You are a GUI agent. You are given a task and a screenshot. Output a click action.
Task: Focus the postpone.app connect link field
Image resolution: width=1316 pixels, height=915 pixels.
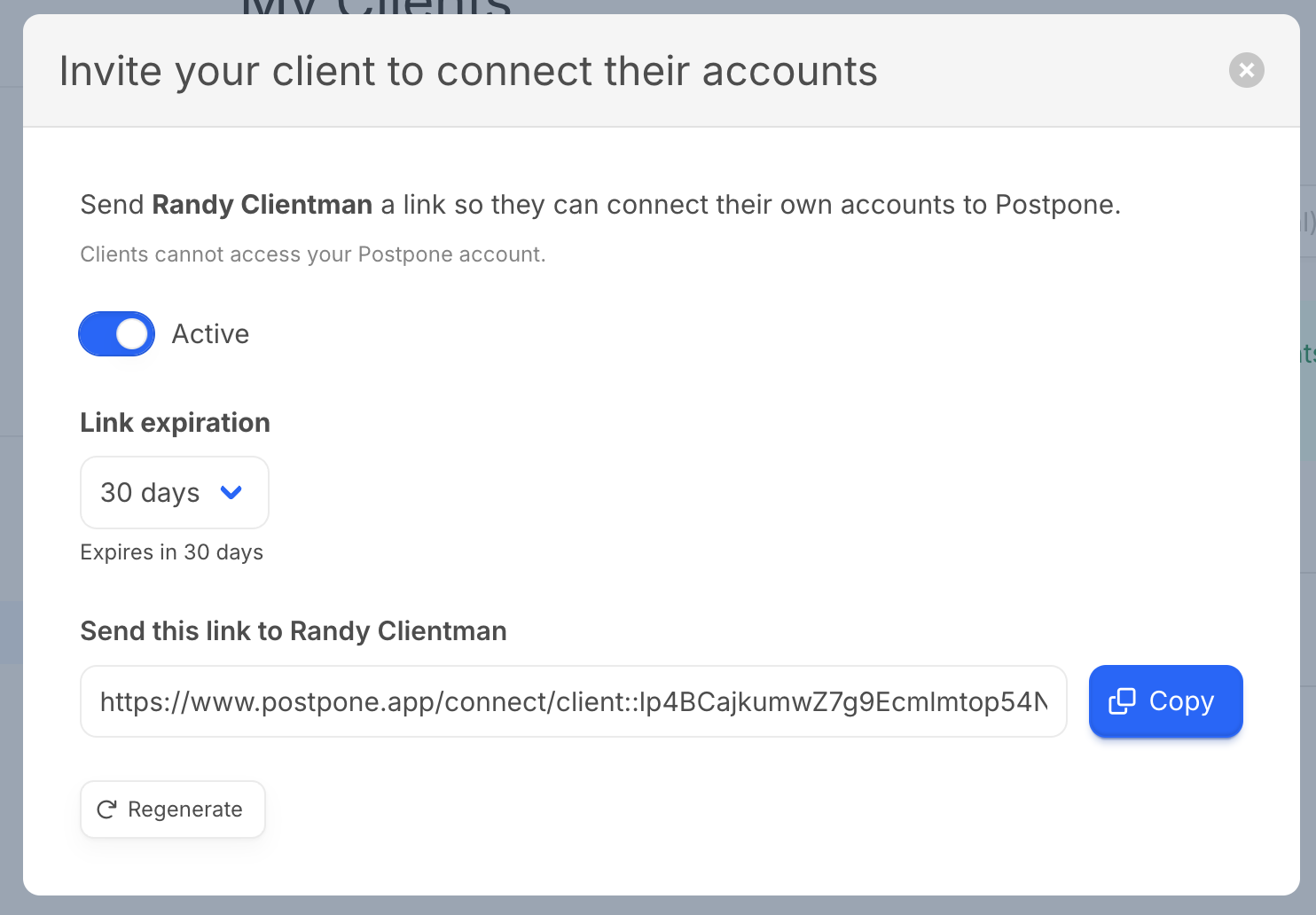pos(574,701)
